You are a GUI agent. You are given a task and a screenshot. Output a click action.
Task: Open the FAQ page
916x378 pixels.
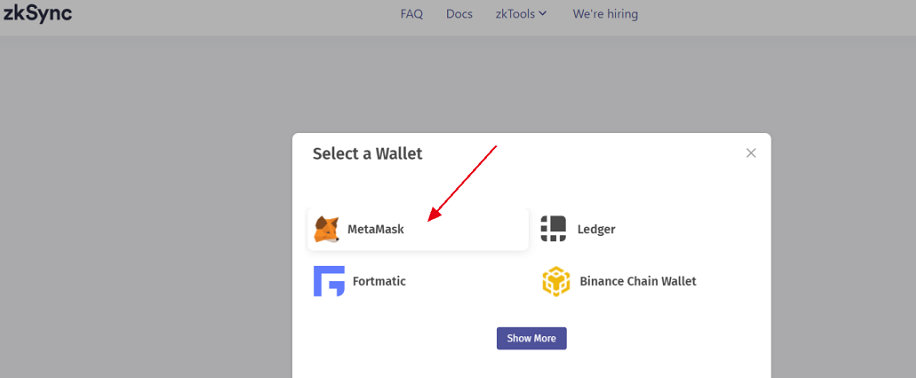click(x=411, y=13)
